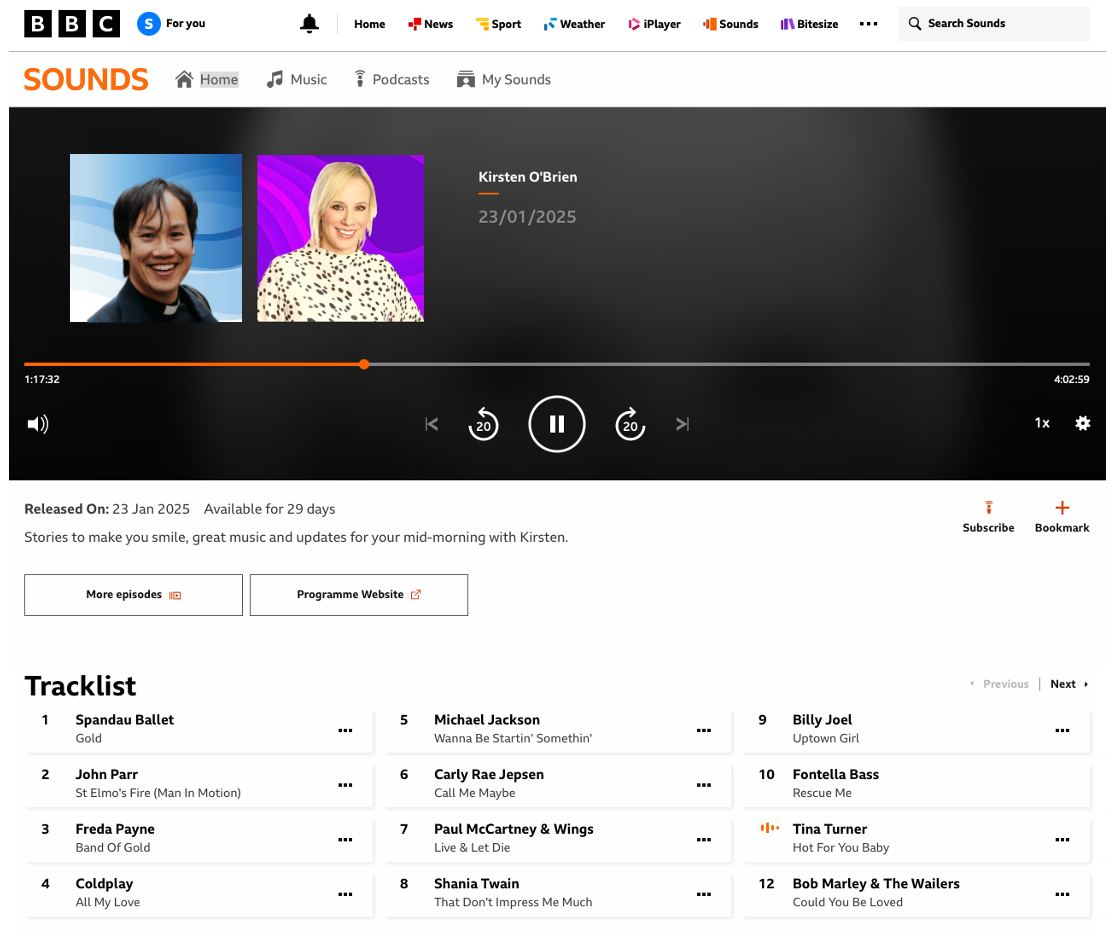Pause the current programme
The height and width of the screenshot is (946, 1115).
point(557,424)
